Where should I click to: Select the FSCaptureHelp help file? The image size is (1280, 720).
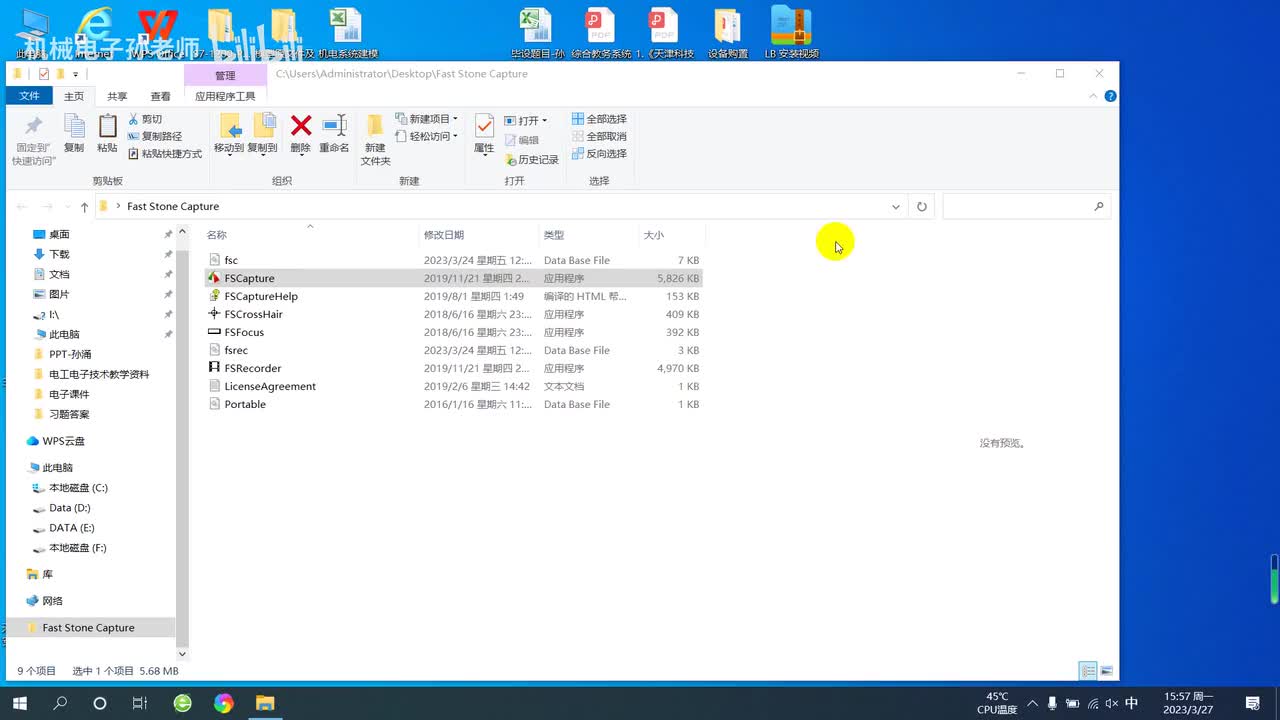pos(453,296)
